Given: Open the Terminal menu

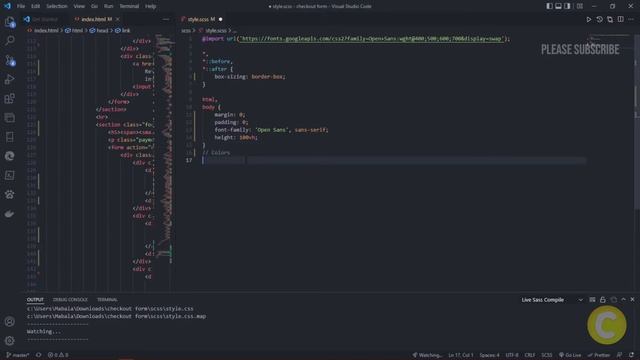Looking at the screenshot, I should pos(129,6).
